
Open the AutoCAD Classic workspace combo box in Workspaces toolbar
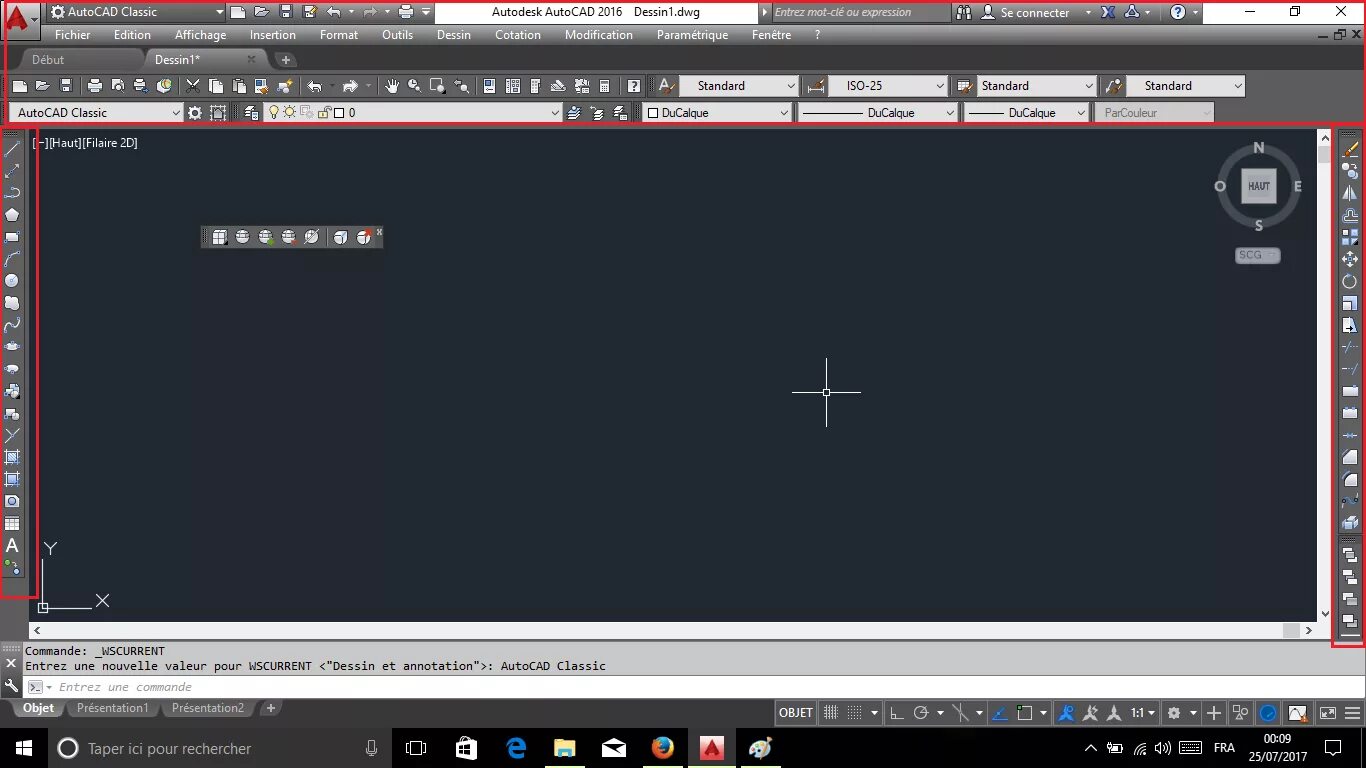(x=96, y=113)
